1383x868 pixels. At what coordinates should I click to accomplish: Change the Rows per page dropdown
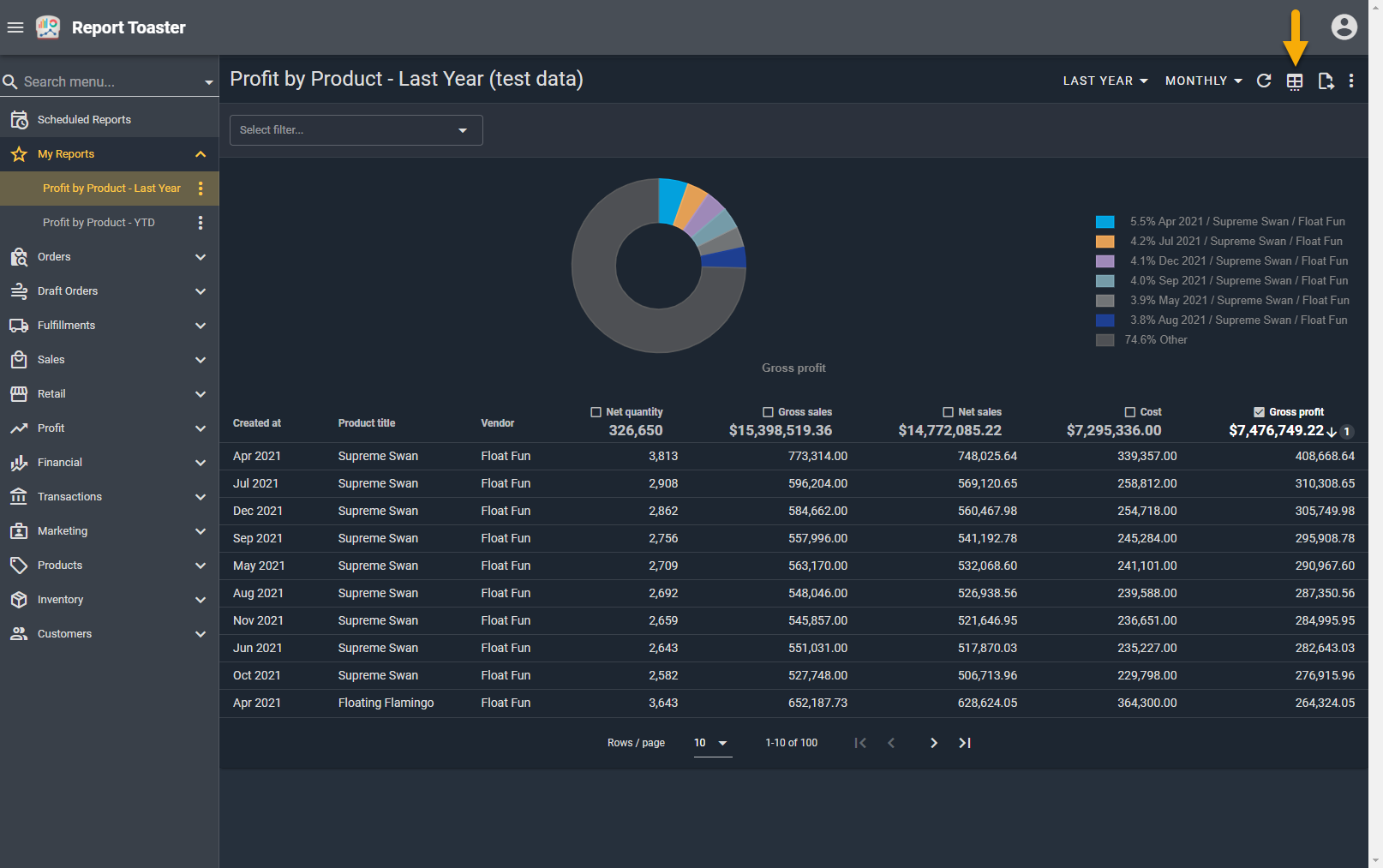click(711, 743)
